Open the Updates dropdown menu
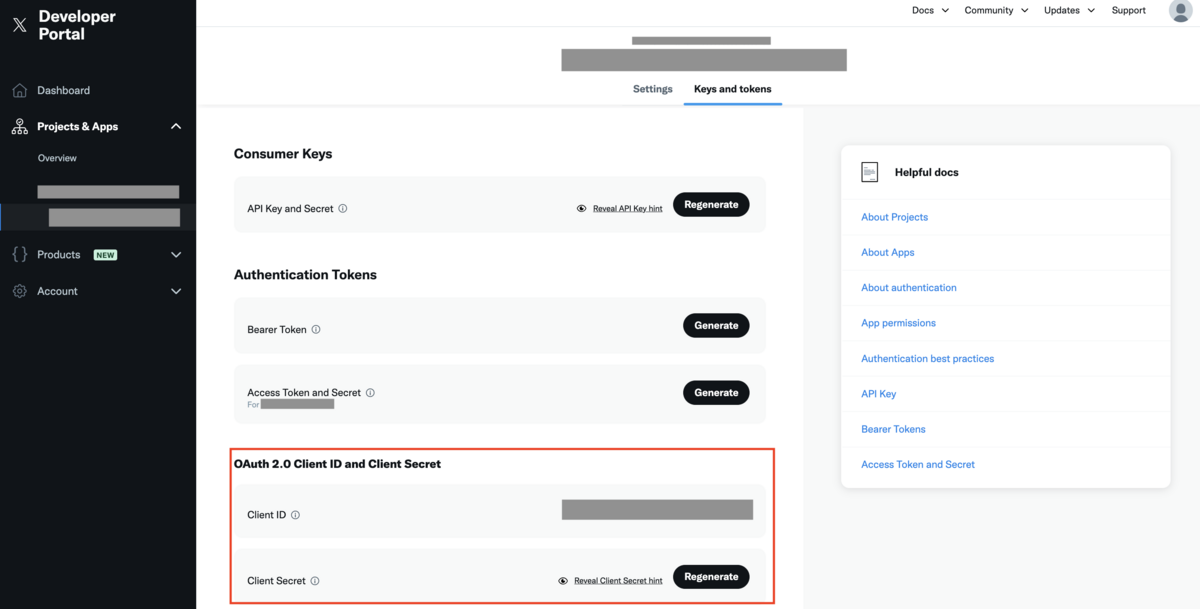Image resolution: width=1200 pixels, height=609 pixels. point(1069,10)
